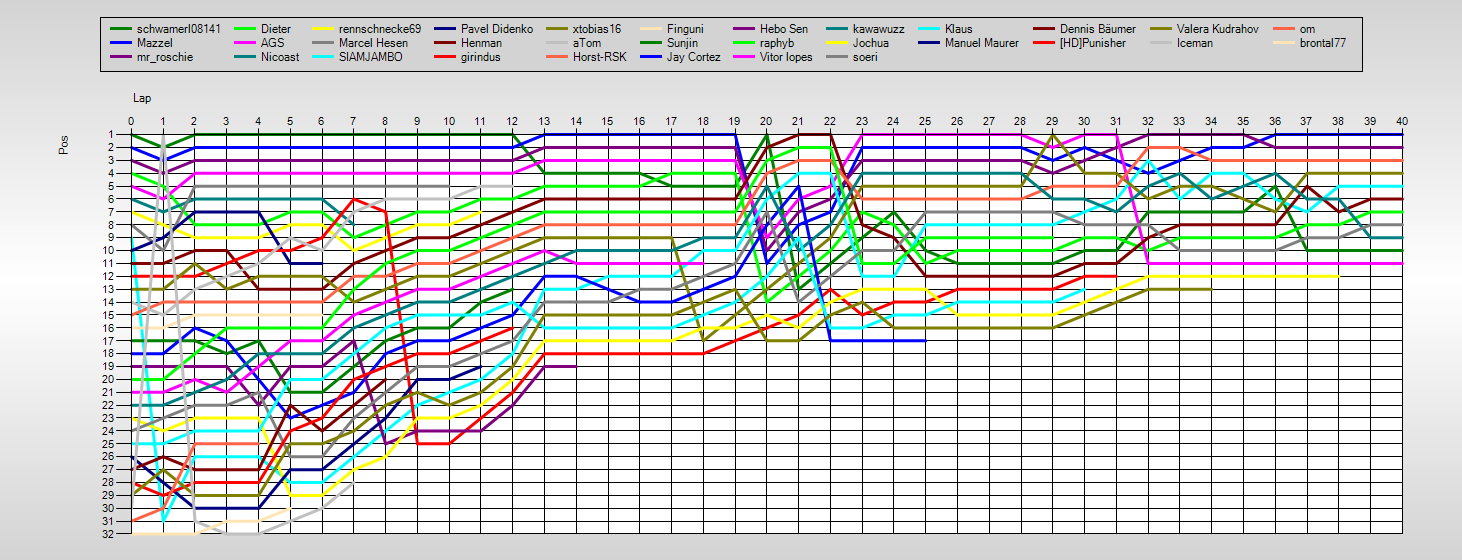1462x560 pixels.
Task: Click lap 40 marker on the axis
Action: pyautogui.click(x=1402, y=121)
